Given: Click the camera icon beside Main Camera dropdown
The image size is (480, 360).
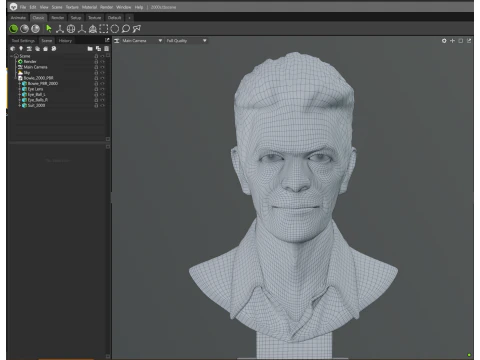Looking at the screenshot, I should 117,41.
